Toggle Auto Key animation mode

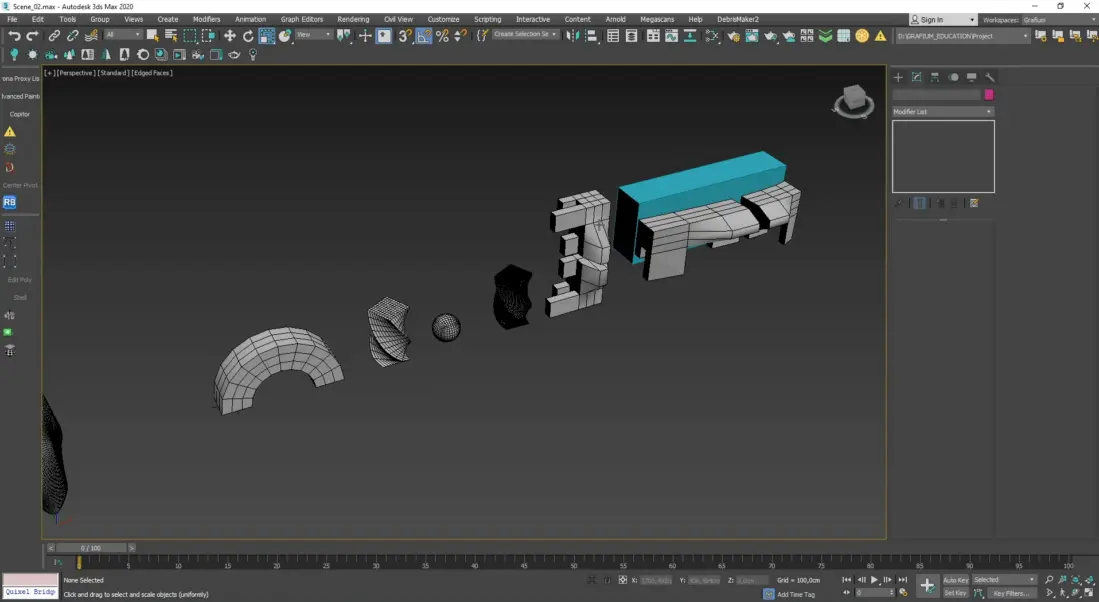click(955, 580)
